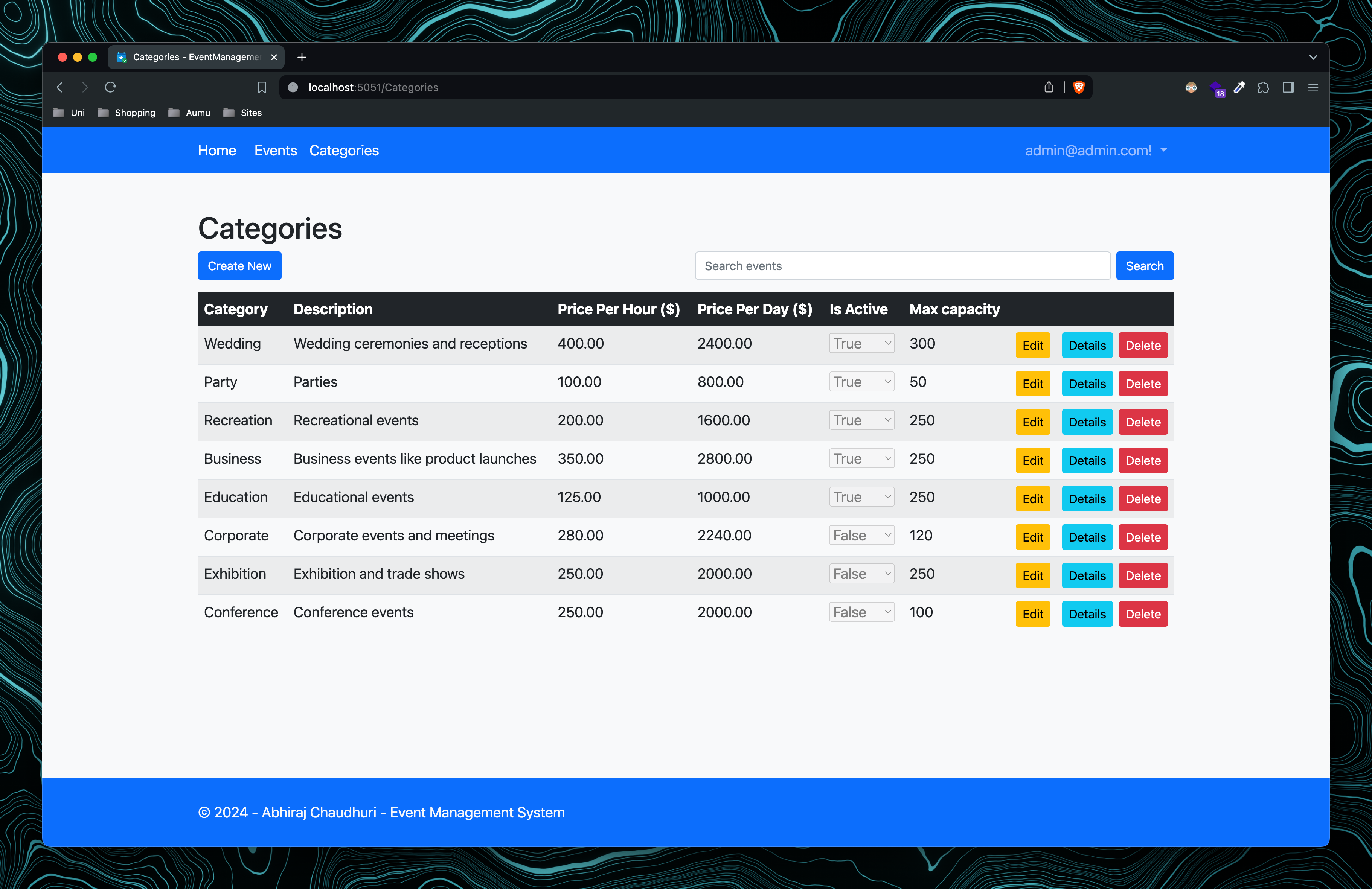The image size is (1372, 889).
Task: Click Edit for the Party category
Action: (1032, 384)
